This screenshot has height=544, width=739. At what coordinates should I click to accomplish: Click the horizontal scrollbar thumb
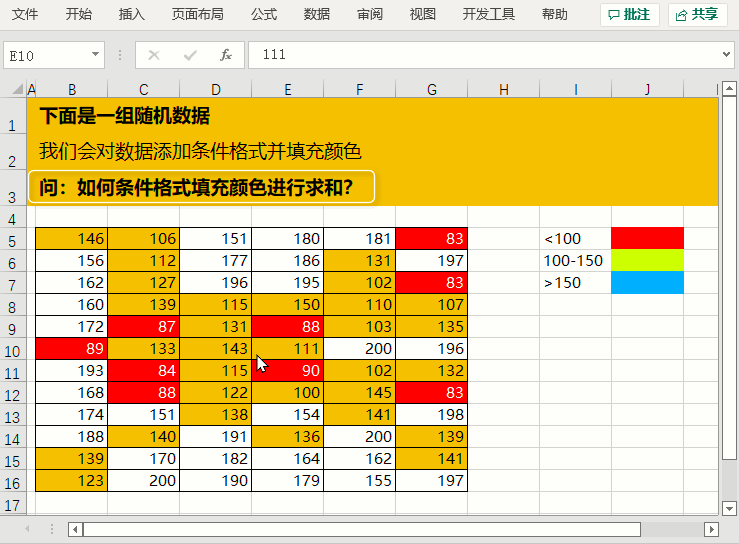tap(362, 529)
